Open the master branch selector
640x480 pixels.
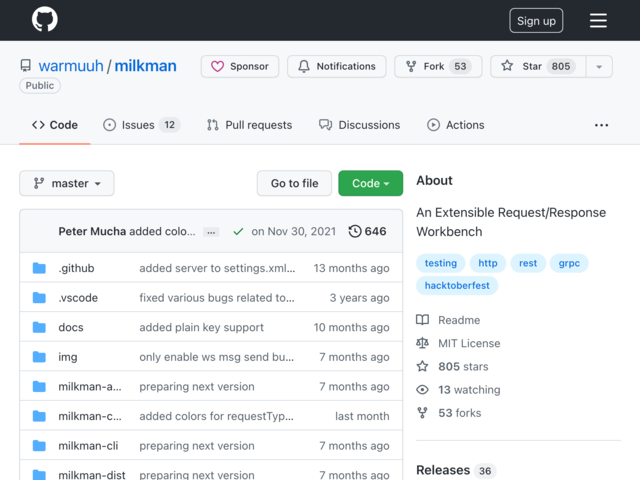67,183
